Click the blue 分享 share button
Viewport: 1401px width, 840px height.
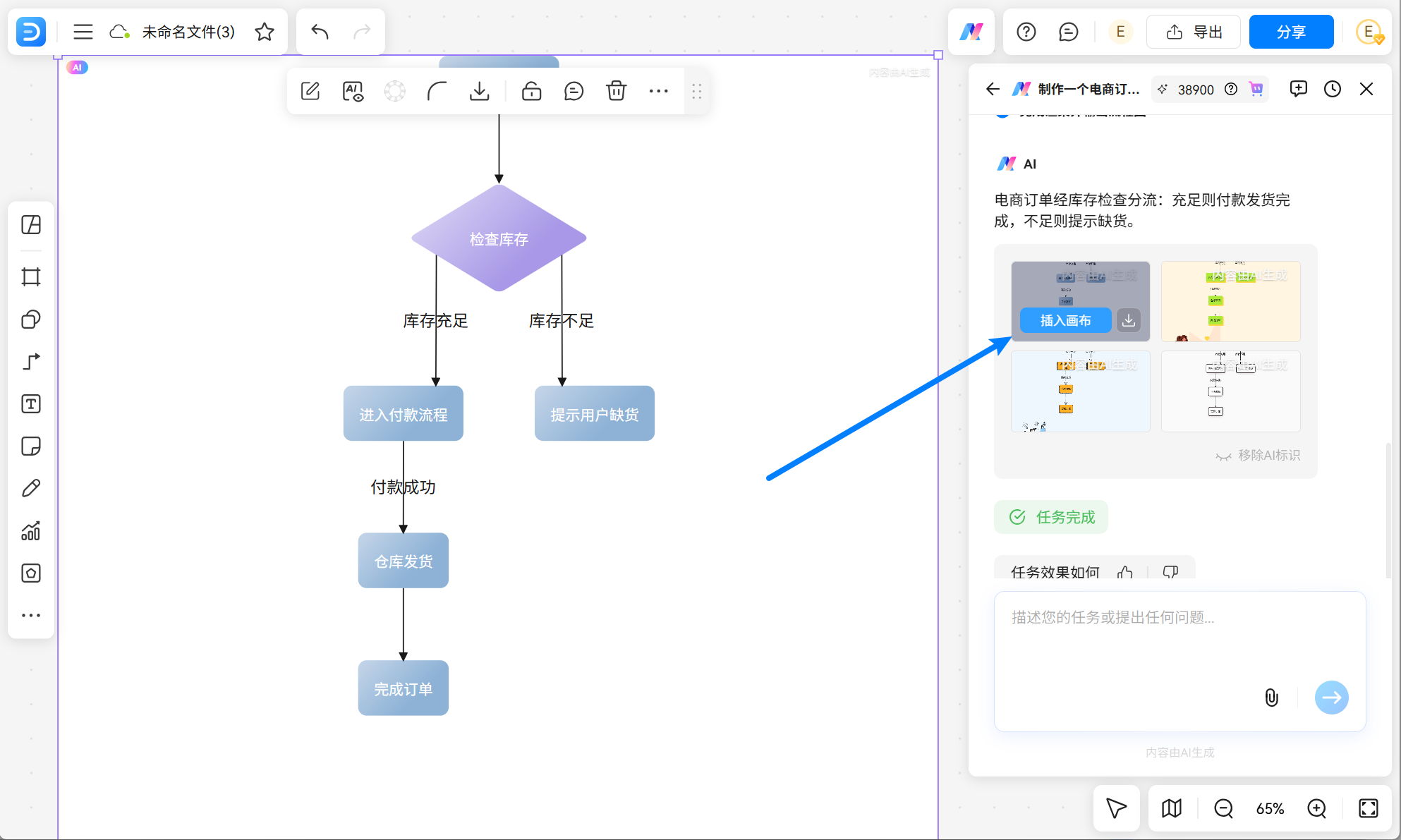point(1291,32)
